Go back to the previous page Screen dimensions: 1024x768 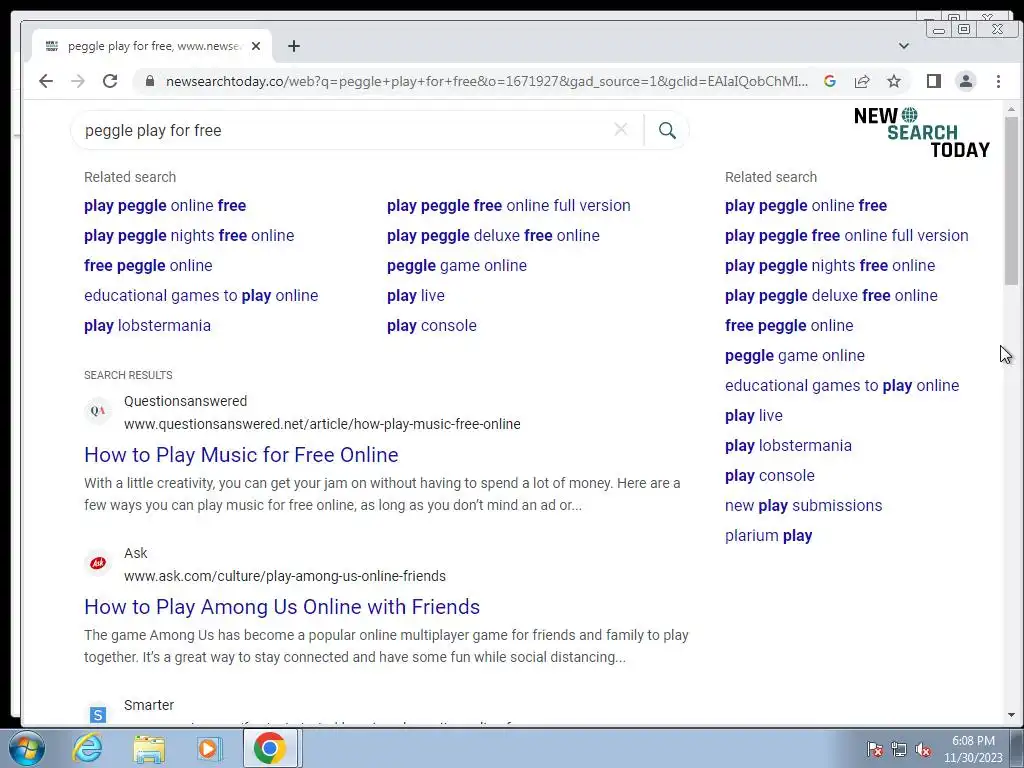[46, 81]
